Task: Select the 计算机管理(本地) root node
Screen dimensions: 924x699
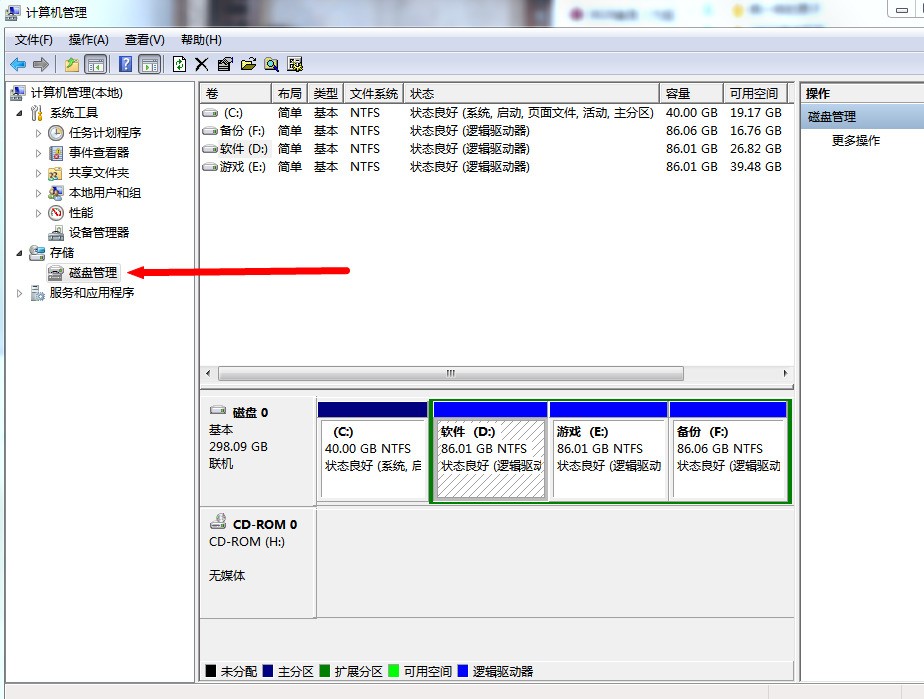Action: 77,93
